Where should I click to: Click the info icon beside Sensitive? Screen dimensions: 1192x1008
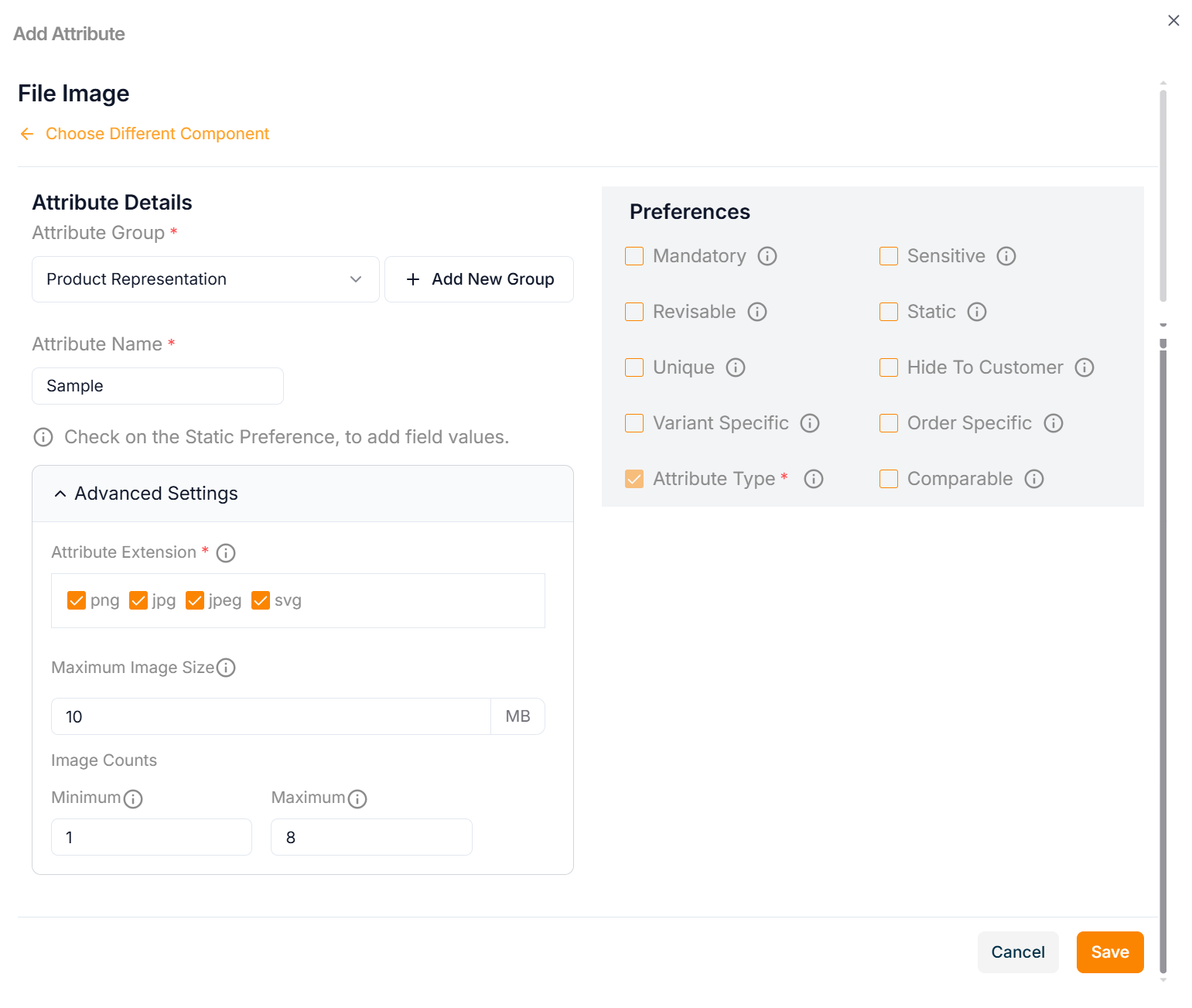pyautogui.click(x=1006, y=256)
